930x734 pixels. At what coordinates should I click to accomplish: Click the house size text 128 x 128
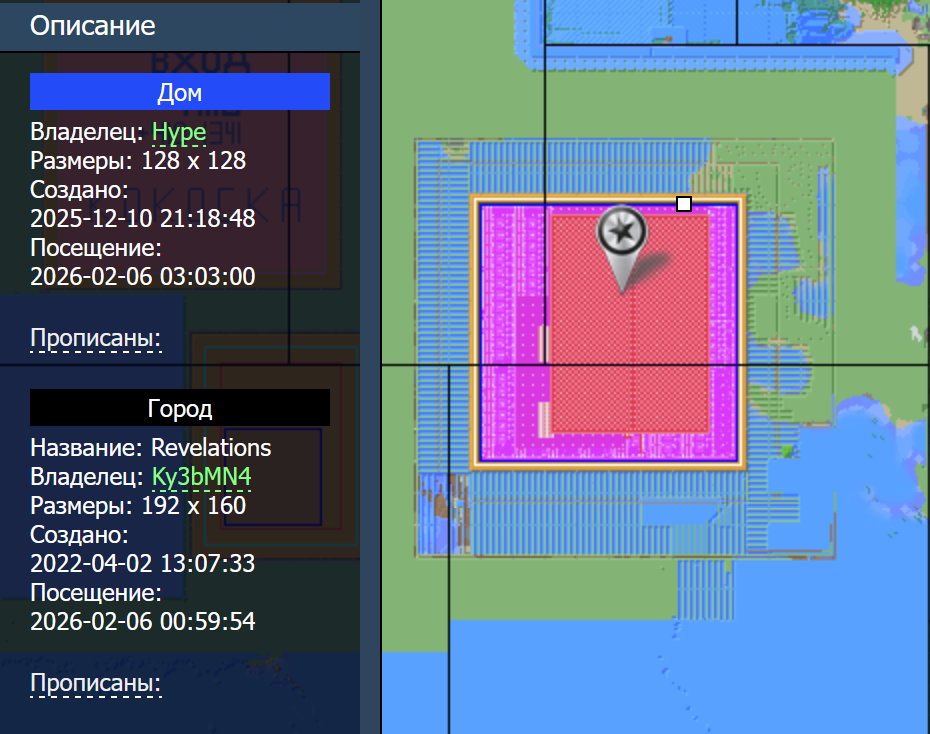pos(193,160)
